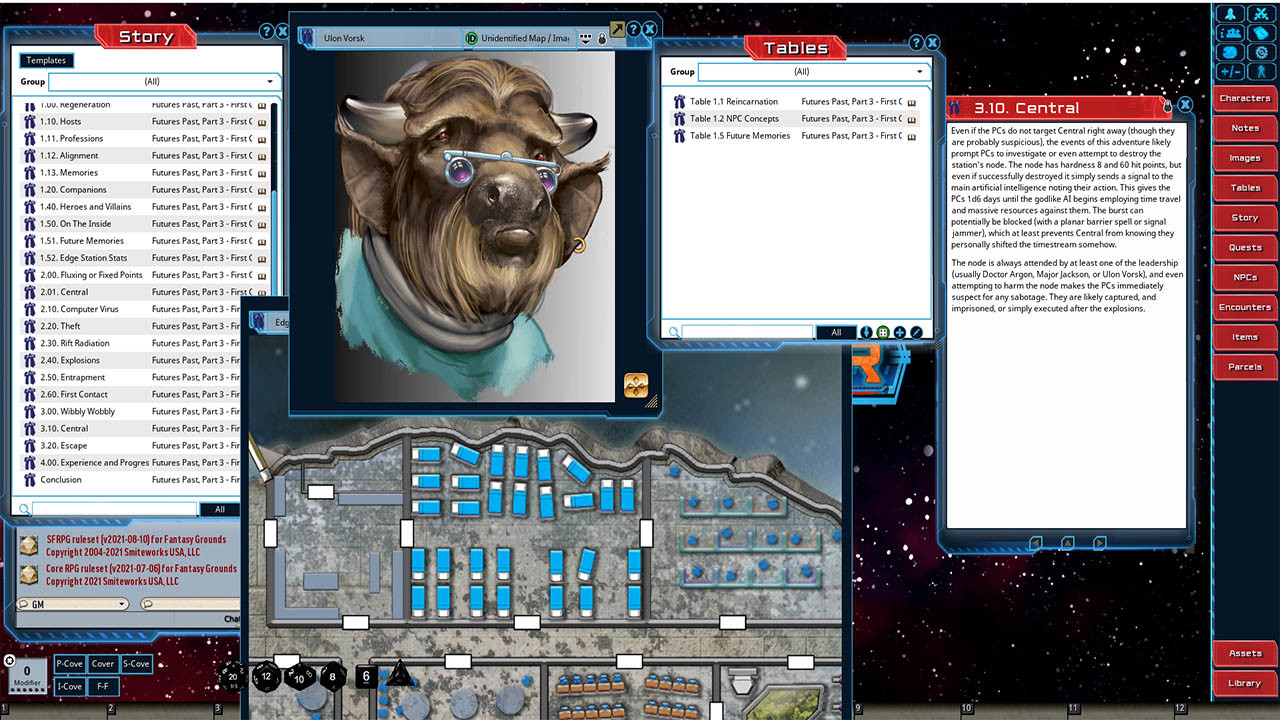Open the (All) group dropdown in Tables
The image size is (1280, 720).
coord(814,71)
